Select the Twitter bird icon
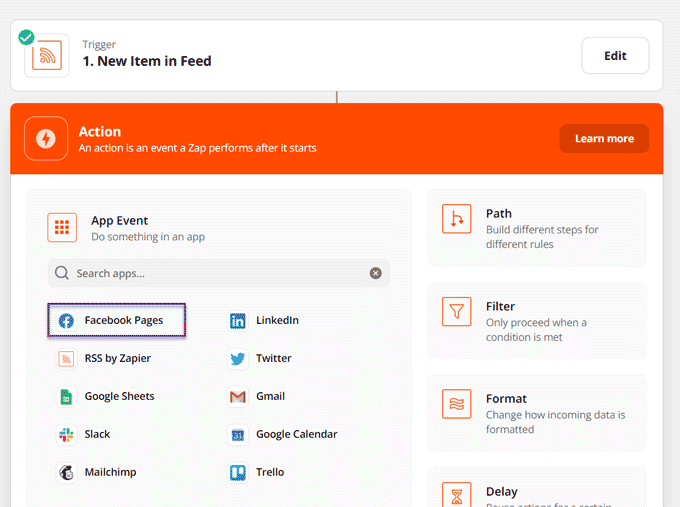 coord(238,359)
